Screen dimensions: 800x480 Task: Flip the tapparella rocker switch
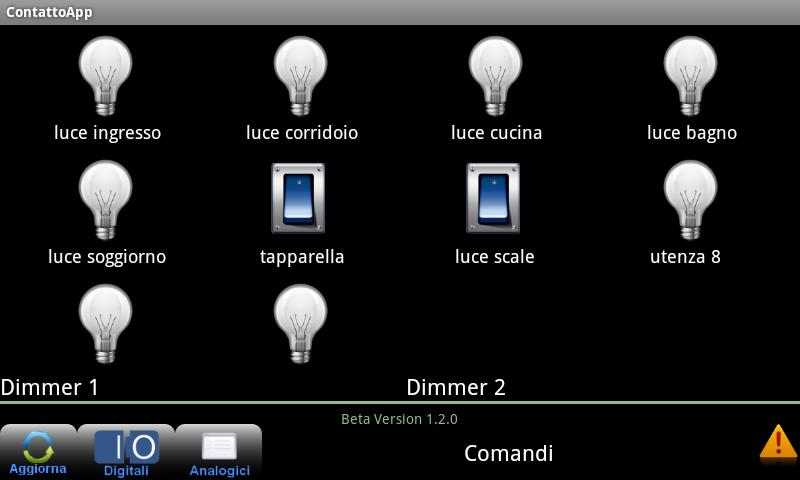tap(298, 198)
